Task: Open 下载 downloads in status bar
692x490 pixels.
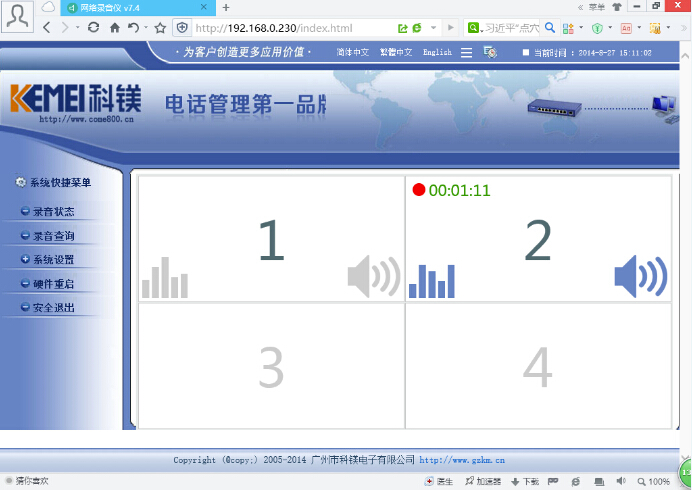Action: (524, 482)
